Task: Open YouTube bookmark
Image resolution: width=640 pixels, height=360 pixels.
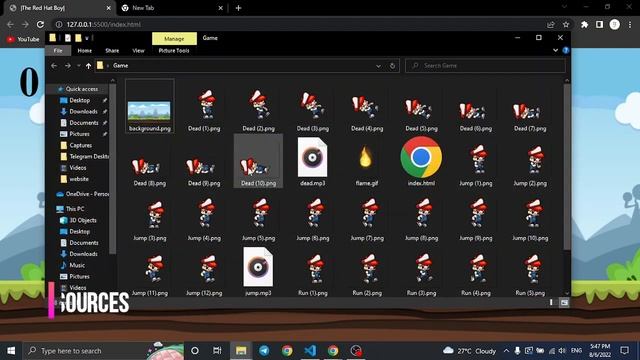Action: click(x=23, y=39)
